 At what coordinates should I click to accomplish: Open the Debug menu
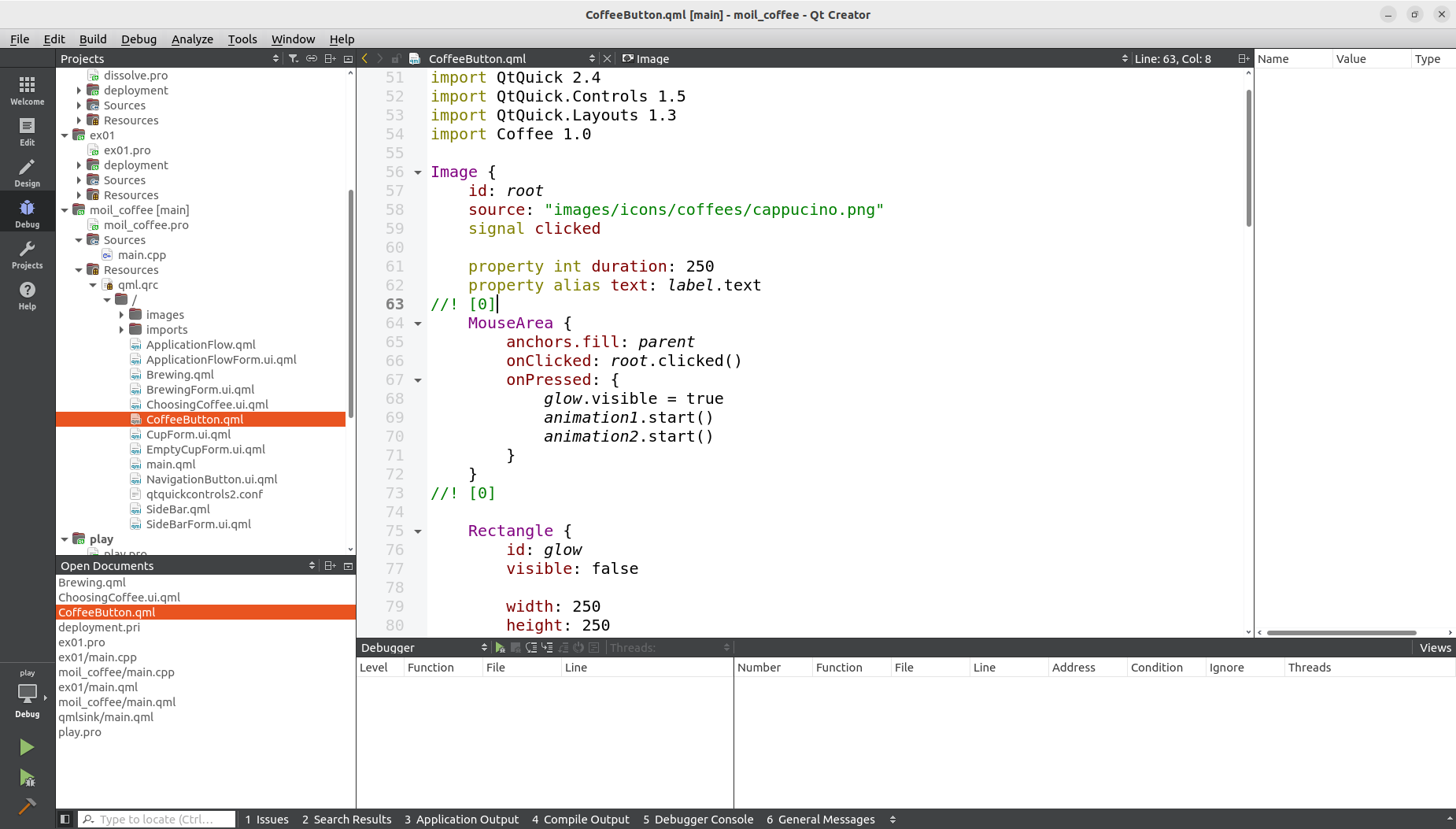(139, 39)
